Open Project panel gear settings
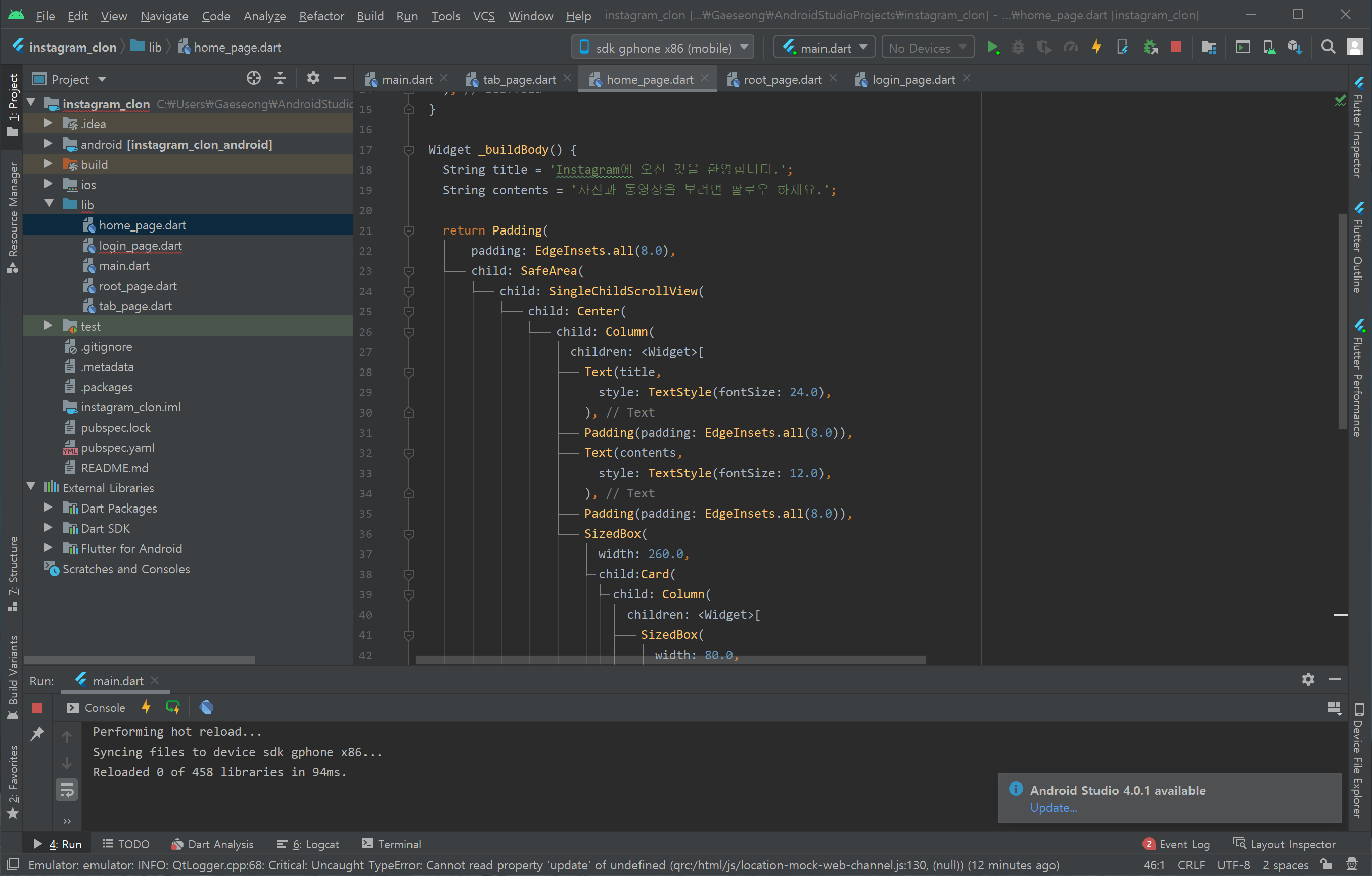Screen dimensions: 1372x876 (x=313, y=78)
